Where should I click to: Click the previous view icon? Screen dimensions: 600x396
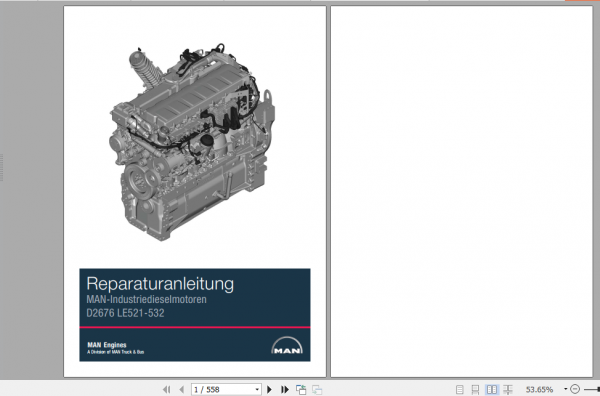click(301, 389)
